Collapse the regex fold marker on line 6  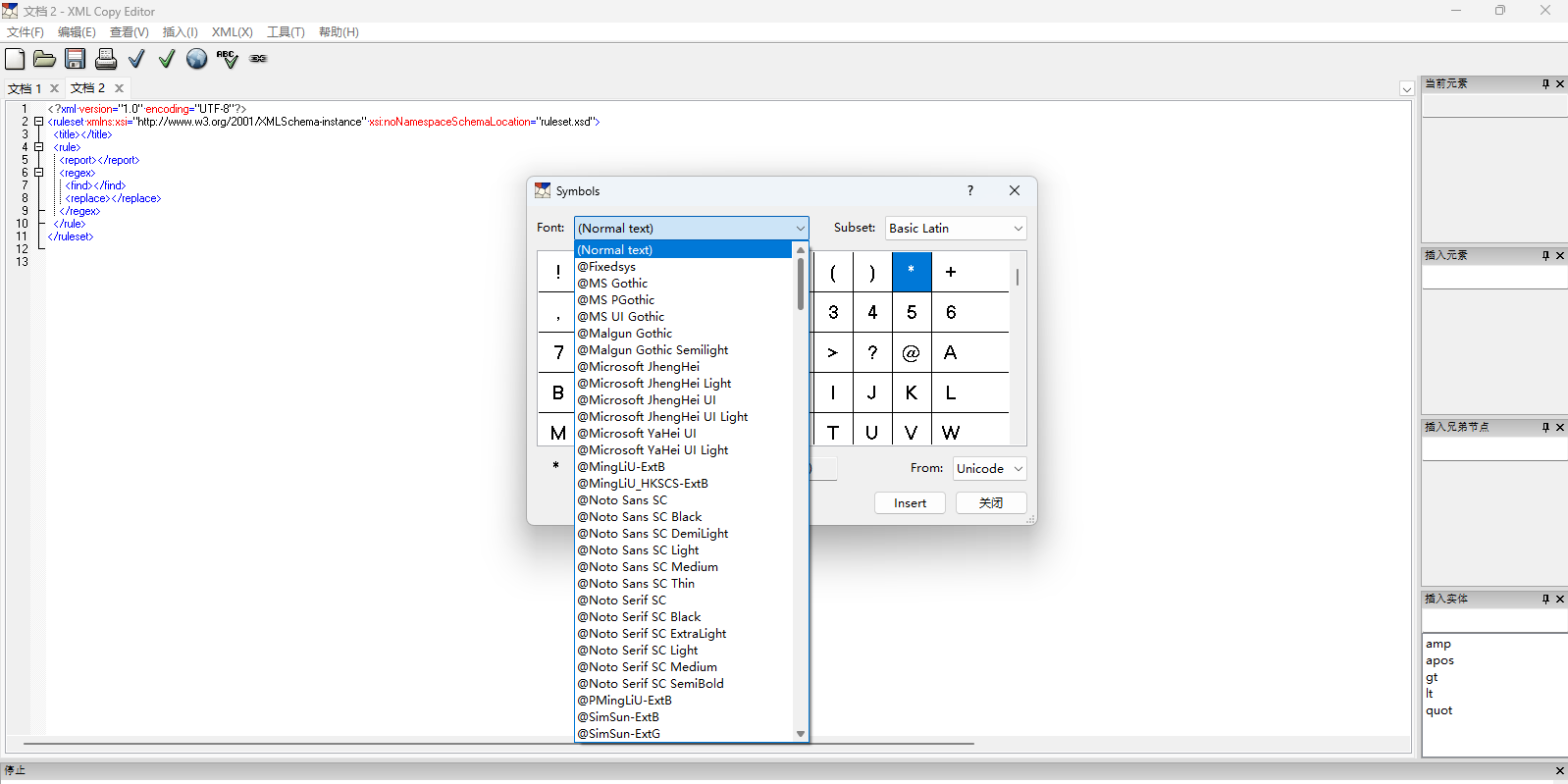coord(39,173)
